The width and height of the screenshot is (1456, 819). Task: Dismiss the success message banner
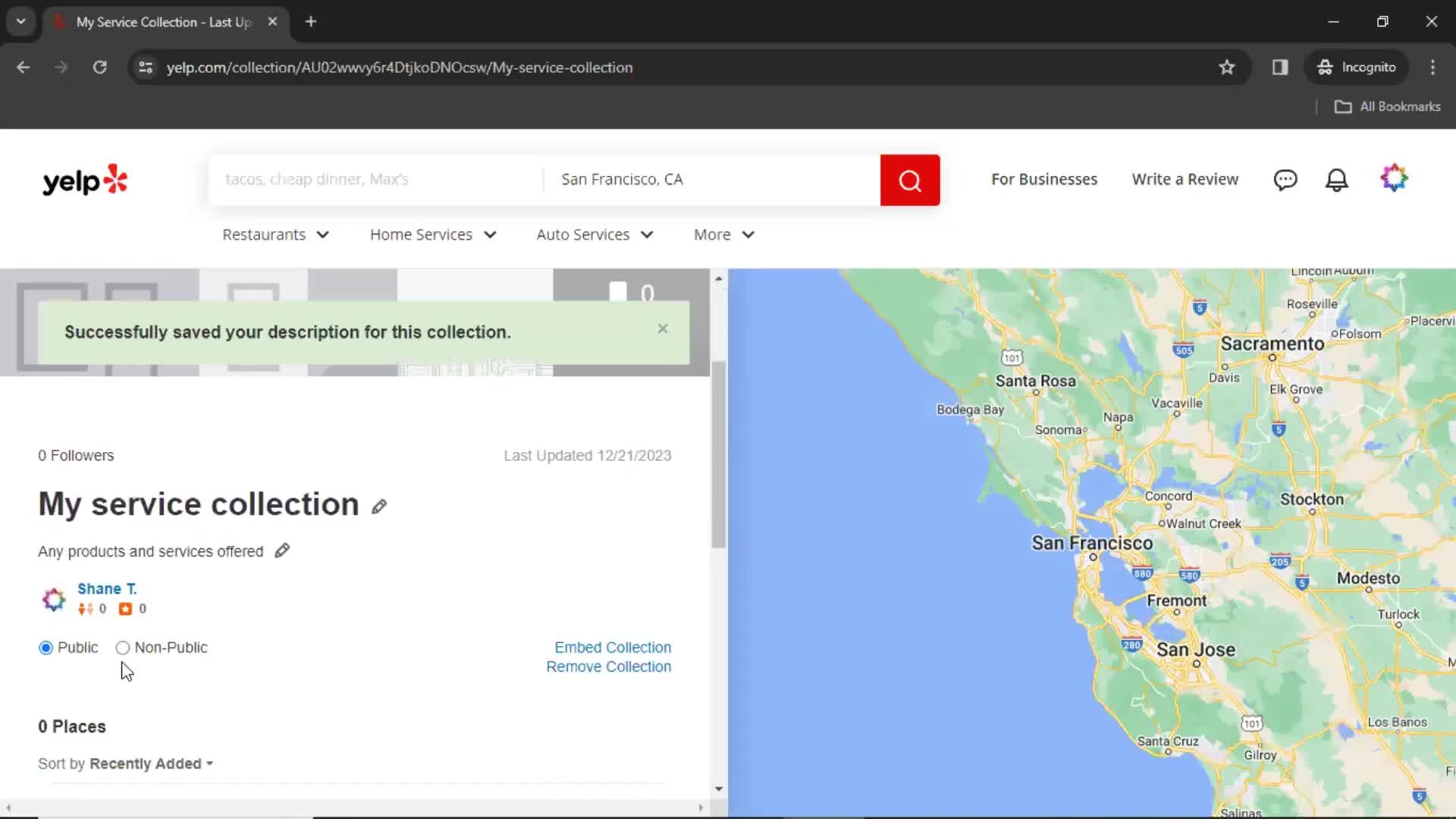click(x=663, y=328)
